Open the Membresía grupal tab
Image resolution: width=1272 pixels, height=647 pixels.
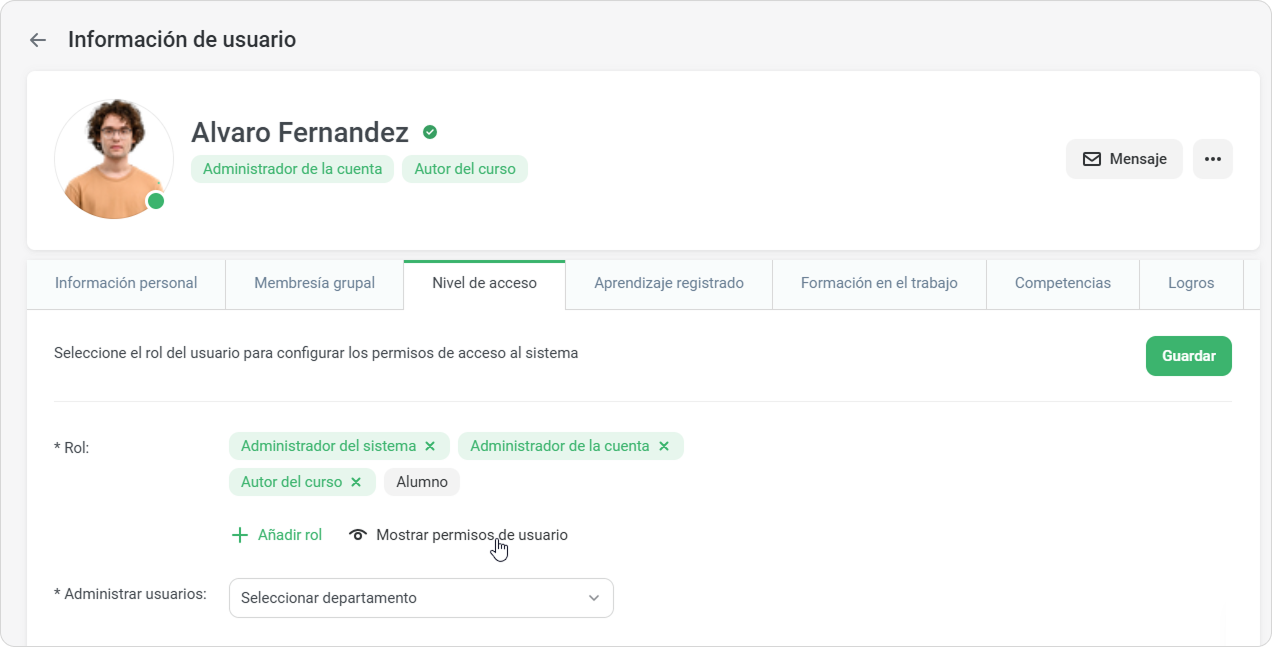pyautogui.click(x=314, y=283)
